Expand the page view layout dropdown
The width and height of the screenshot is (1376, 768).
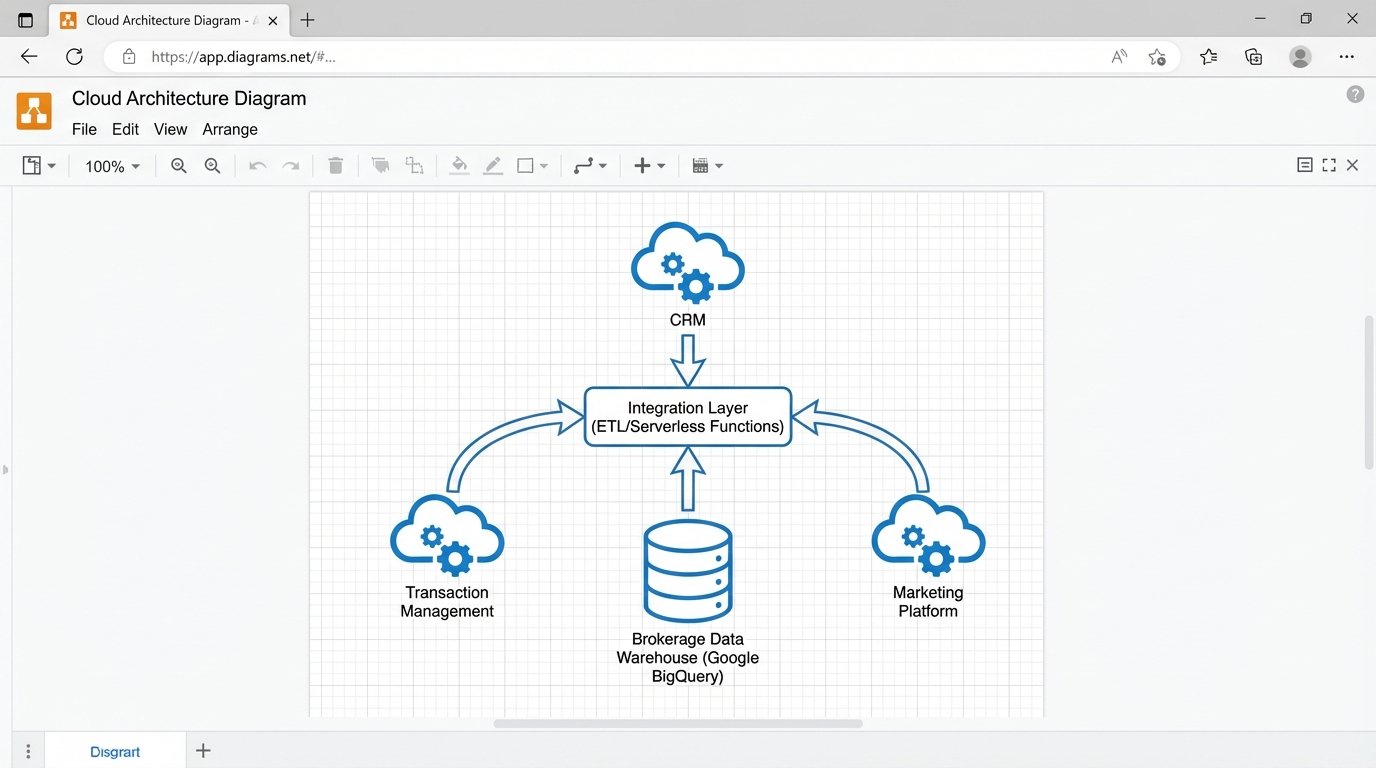(x=39, y=166)
